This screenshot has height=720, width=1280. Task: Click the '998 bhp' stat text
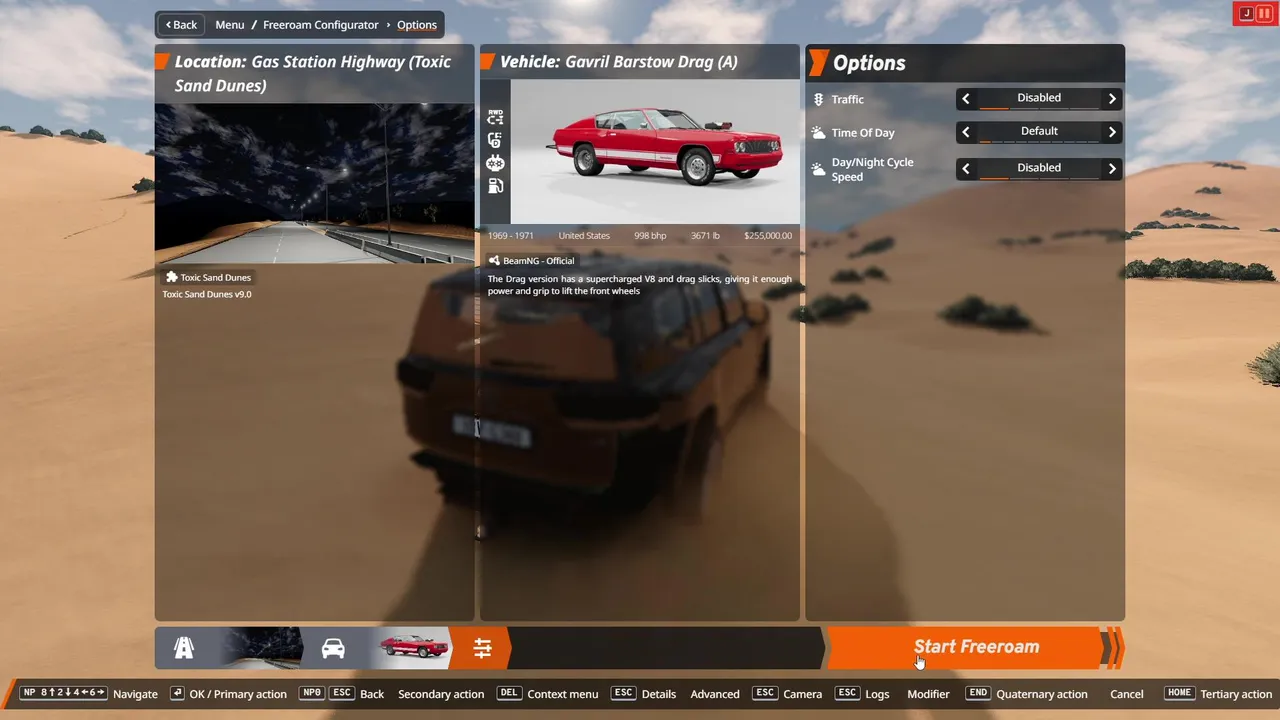click(x=650, y=236)
